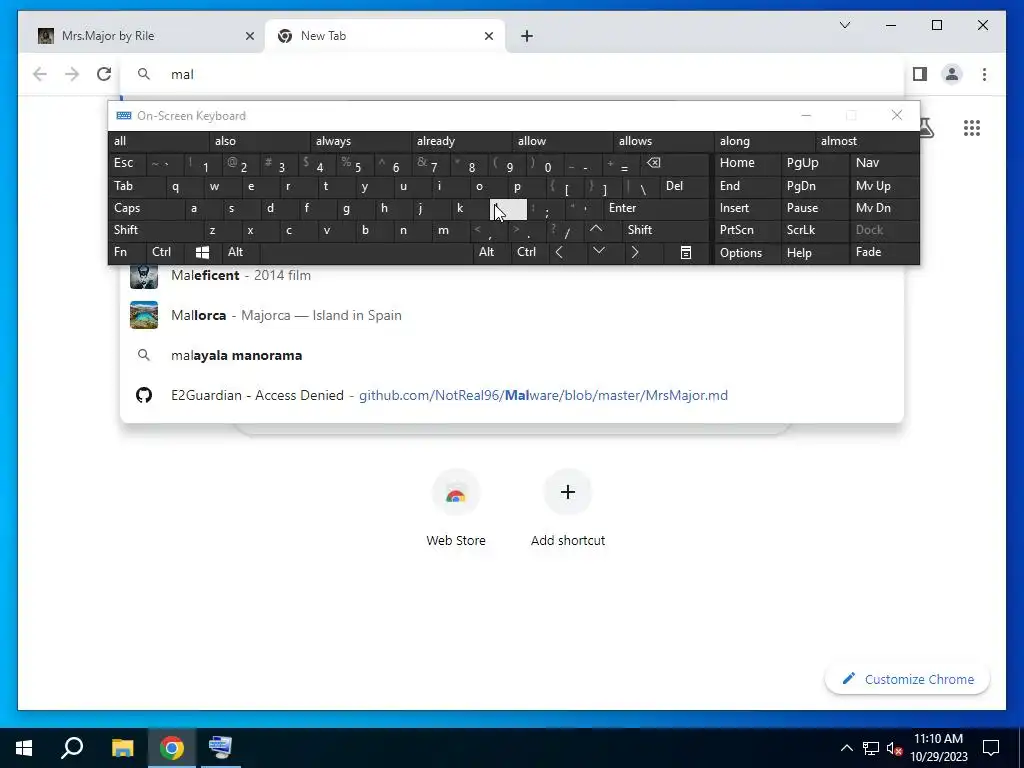Toggle the left Alt key

240,252
